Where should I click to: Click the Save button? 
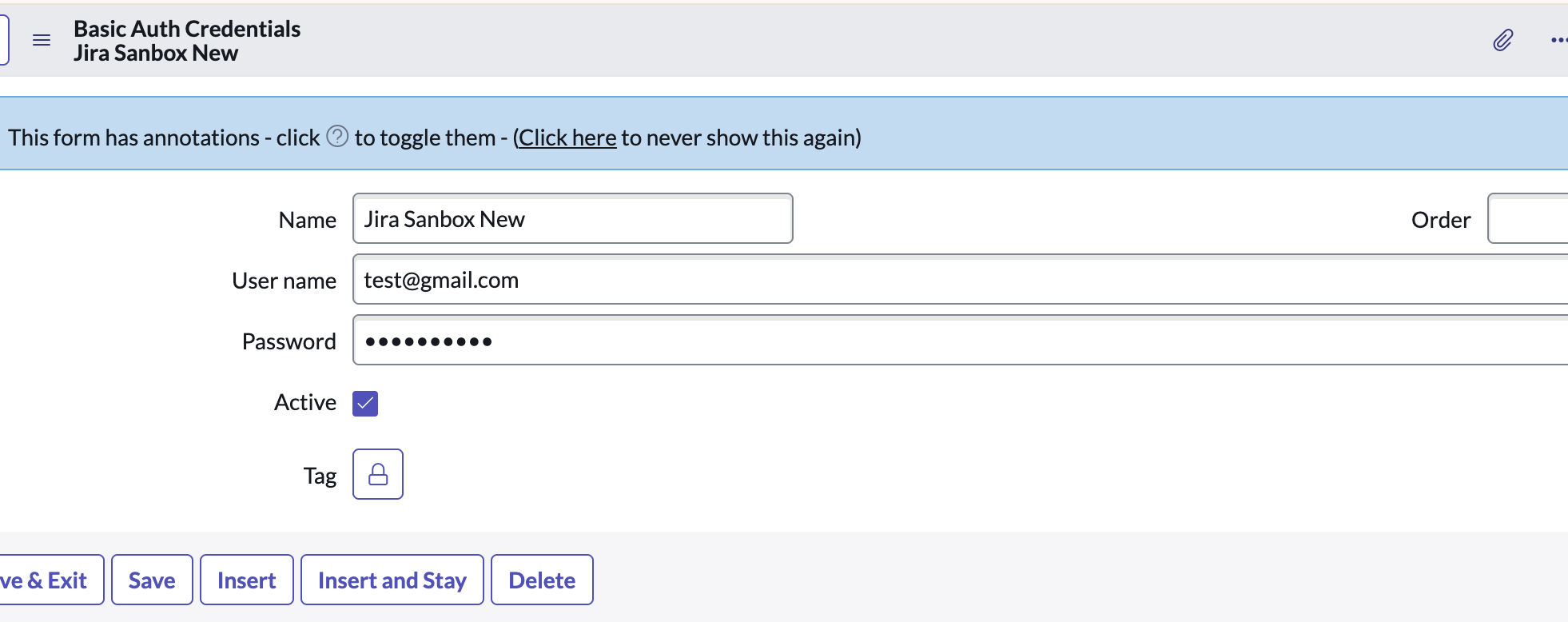[152, 580]
